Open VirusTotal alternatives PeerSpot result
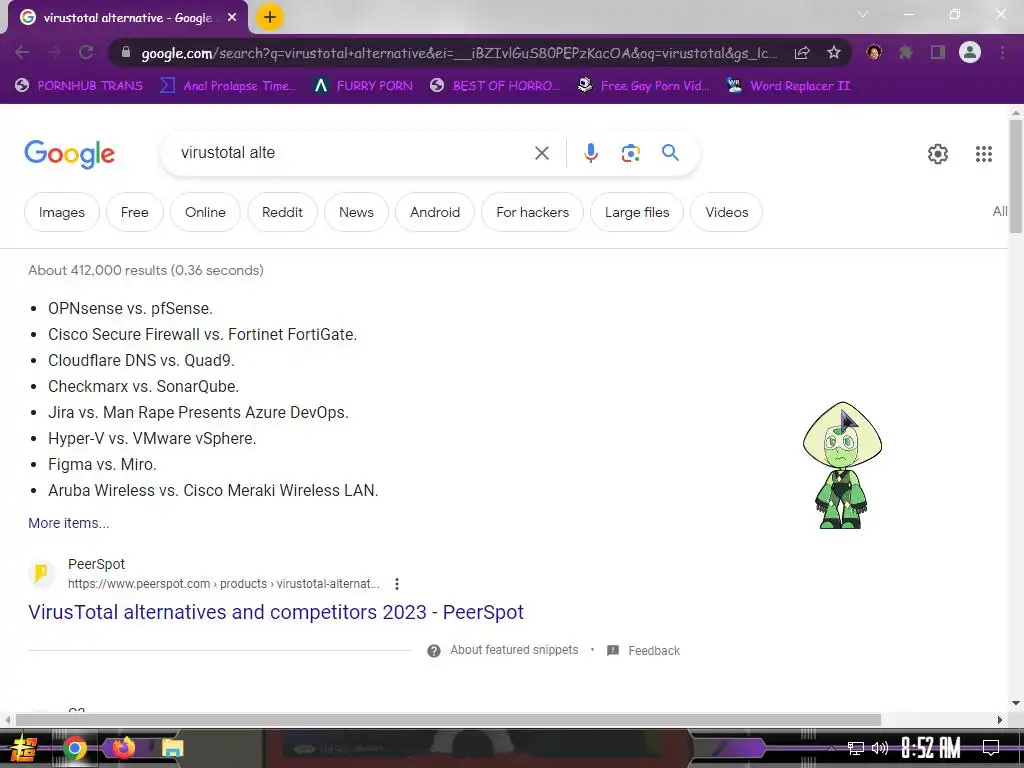This screenshot has height=768, width=1024. pyautogui.click(x=276, y=612)
